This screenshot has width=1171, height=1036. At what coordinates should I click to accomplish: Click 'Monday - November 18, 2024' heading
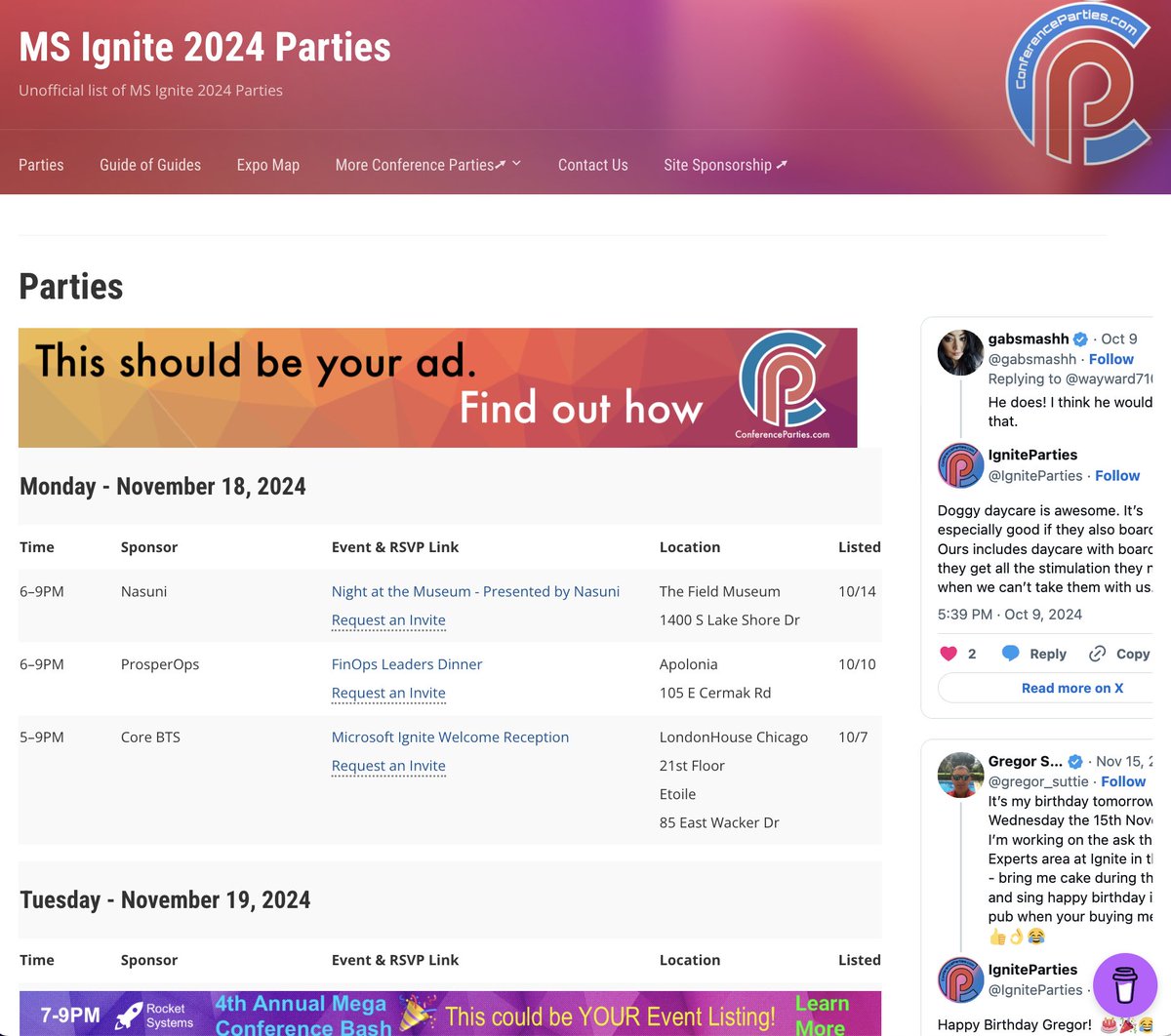coord(163,486)
